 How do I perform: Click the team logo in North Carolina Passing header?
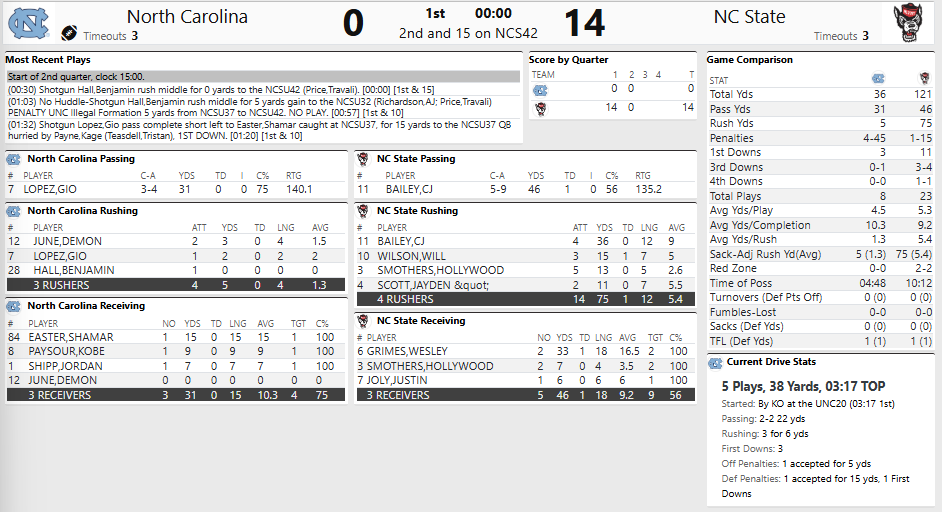click(x=14, y=159)
